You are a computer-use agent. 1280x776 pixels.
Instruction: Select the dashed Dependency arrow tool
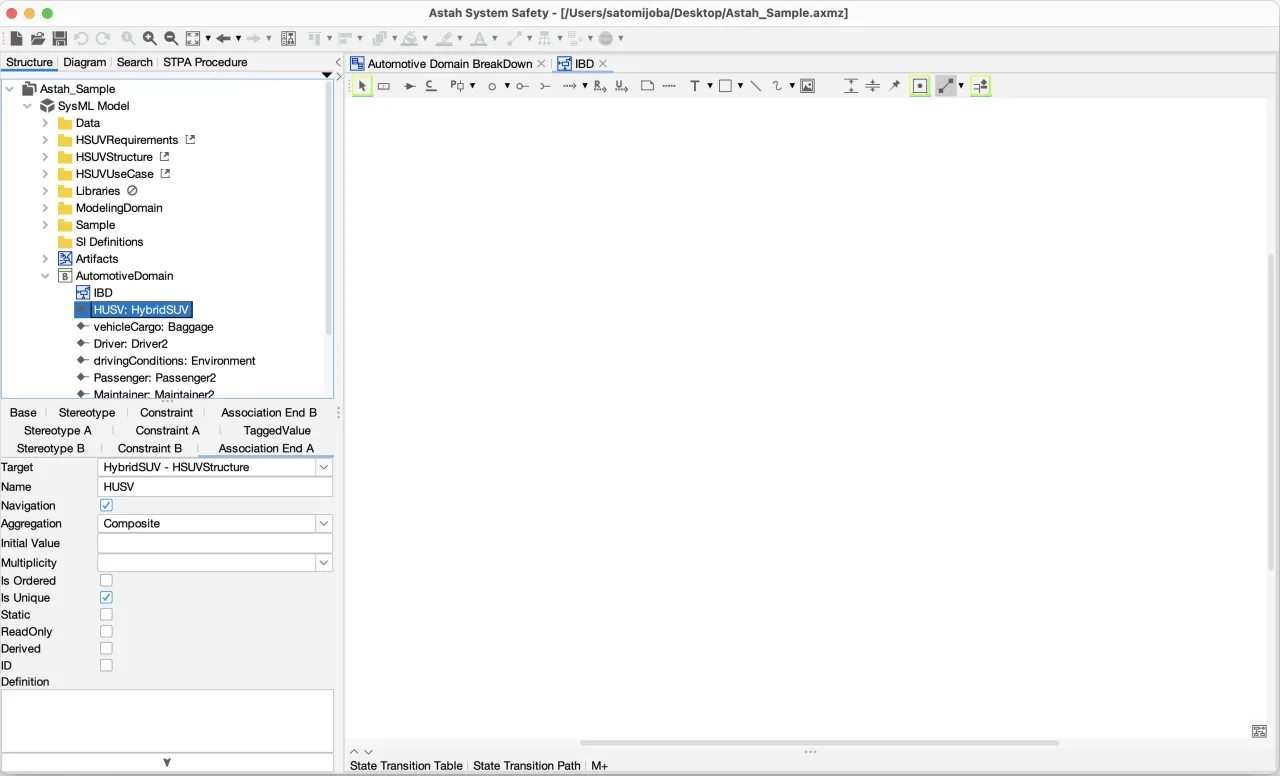(x=569, y=86)
